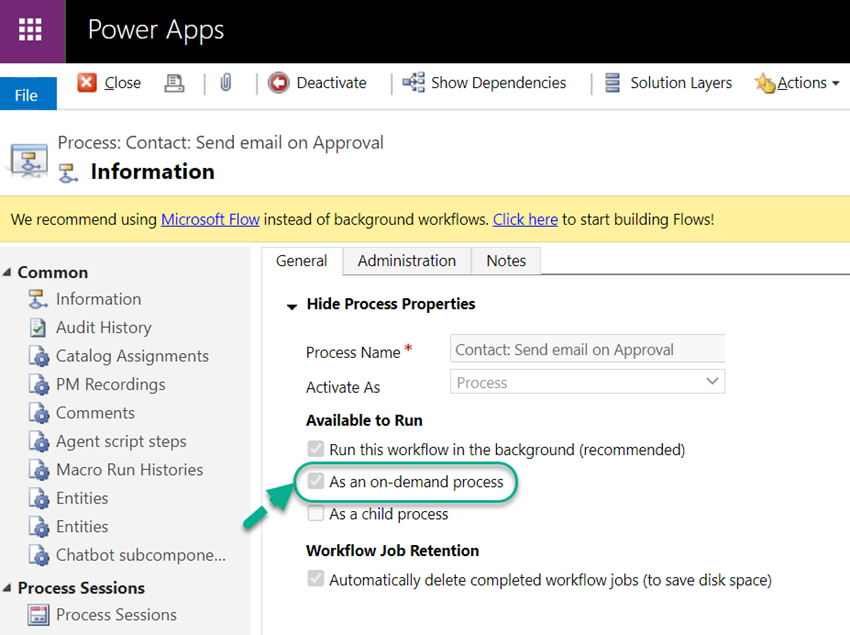This screenshot has width=850, height=635.
Task: Toggle 'As an on-demand process' option
Action: pyautogui.click(x=316, y=482)
